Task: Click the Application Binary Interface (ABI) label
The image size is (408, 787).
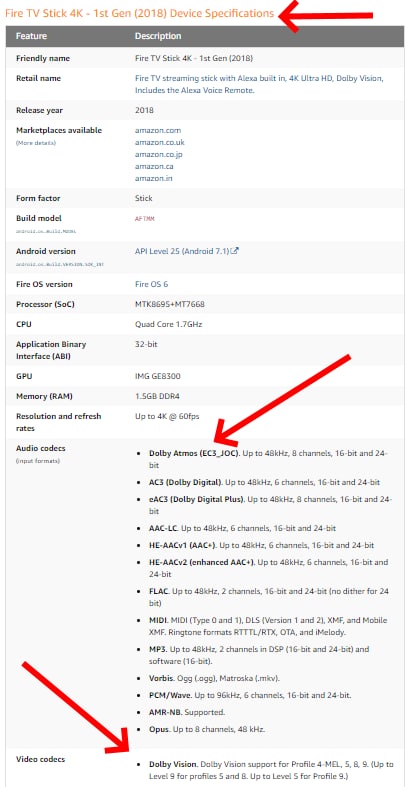Action: [51, 350]
